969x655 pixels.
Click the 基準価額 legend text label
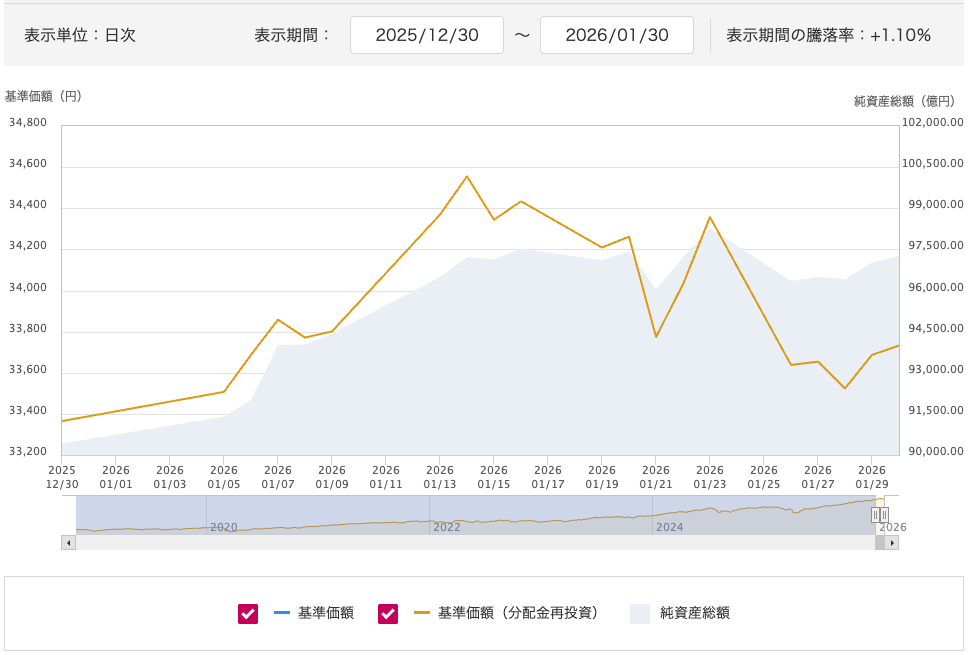325,613
